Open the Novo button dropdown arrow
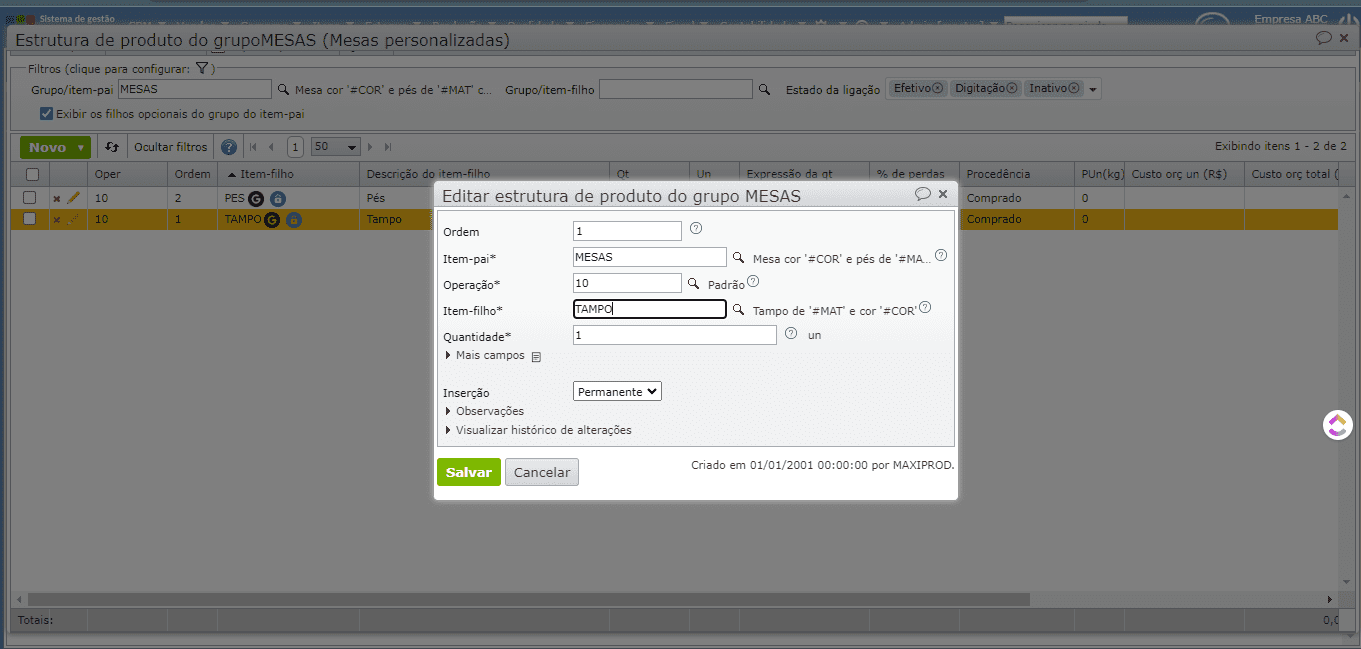This screenshot has height=649, width=1361. pyautogui.click(x=80, y=147)
